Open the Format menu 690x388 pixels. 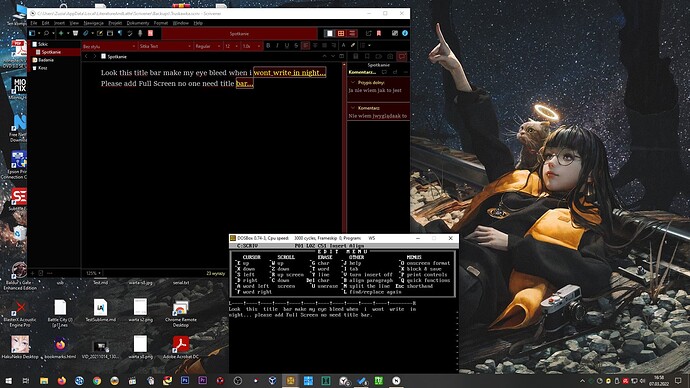click(161, 23)
